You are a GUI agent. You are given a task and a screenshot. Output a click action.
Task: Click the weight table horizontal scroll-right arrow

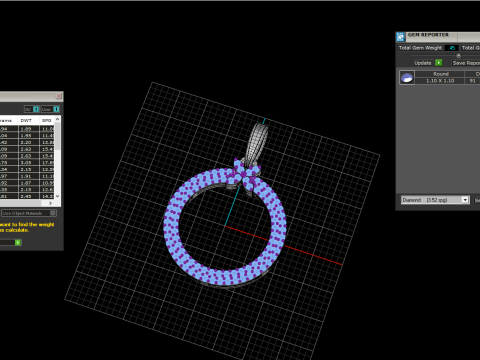[x=50, y=203]
